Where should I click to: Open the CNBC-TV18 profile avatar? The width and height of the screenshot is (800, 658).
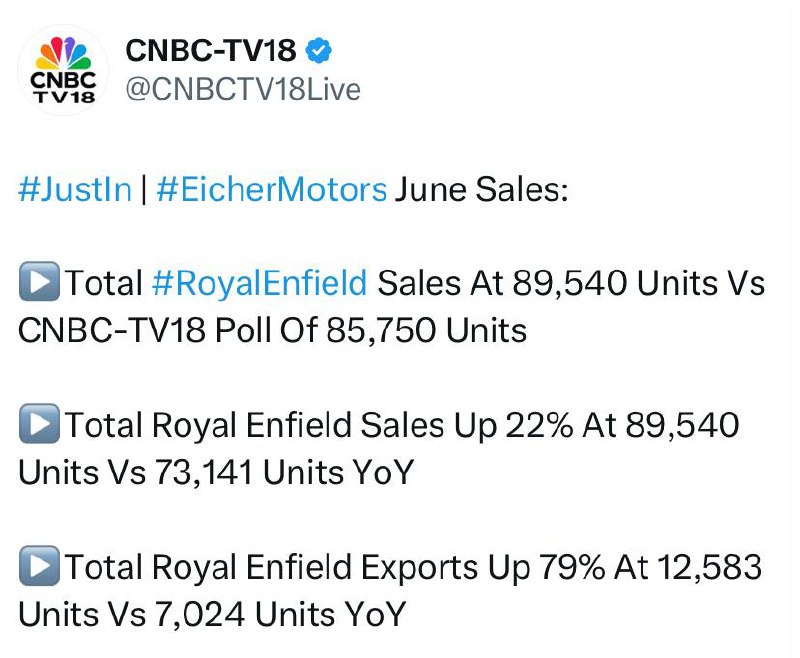point(63,70)
